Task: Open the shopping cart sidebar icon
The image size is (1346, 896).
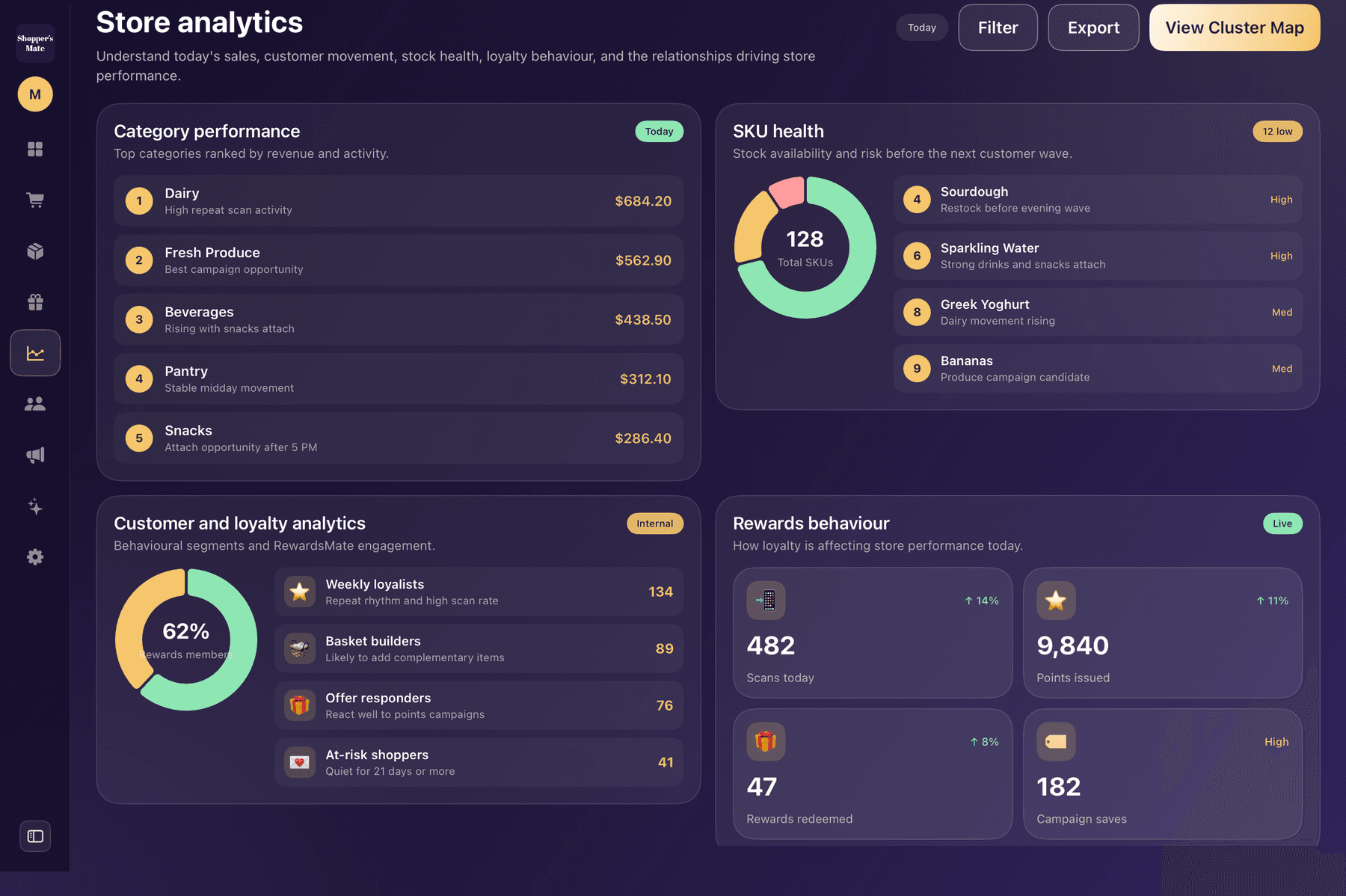Action: tap(35, 200)
